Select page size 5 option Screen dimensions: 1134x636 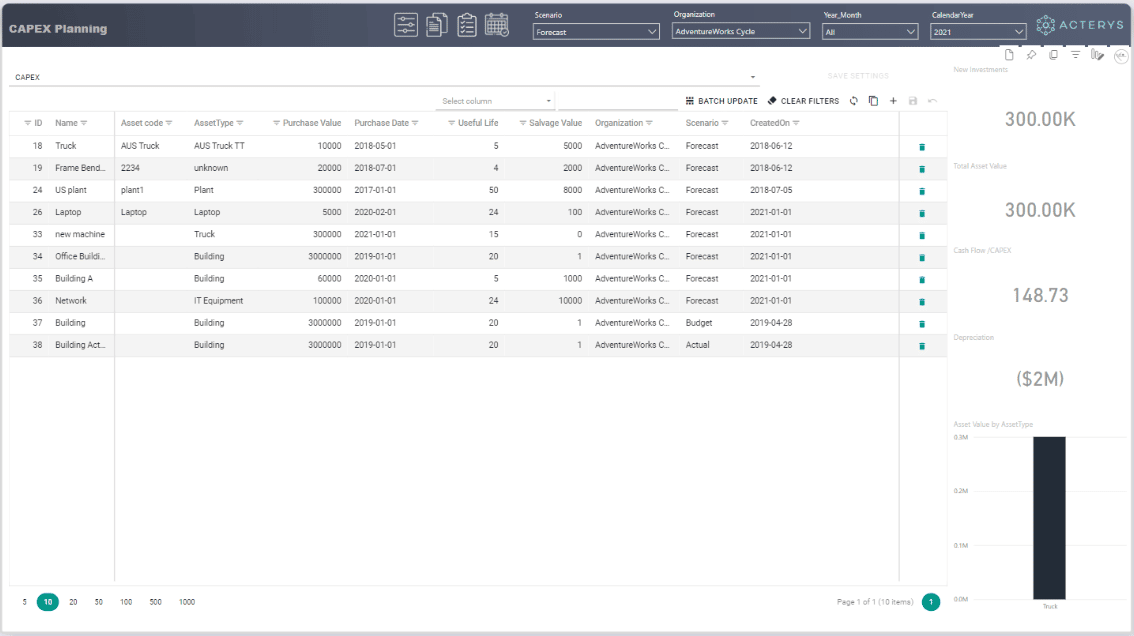click(x=25, y=602)
